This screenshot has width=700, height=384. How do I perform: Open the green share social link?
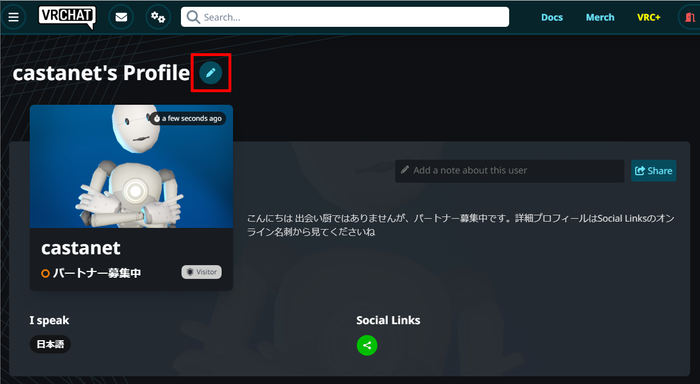tap(367, 345)
